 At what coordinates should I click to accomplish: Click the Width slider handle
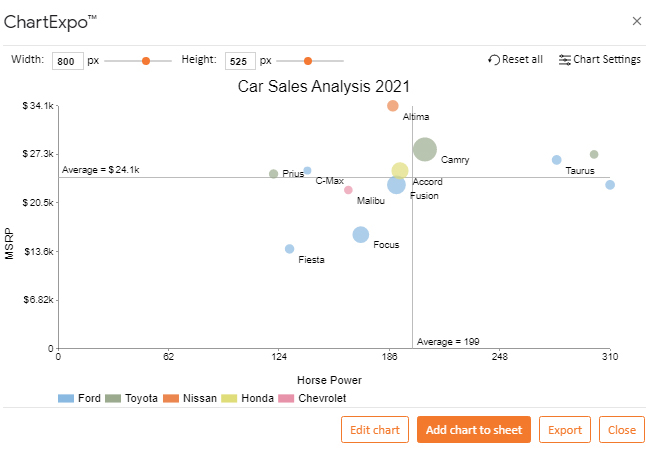[x=146, y=61]
